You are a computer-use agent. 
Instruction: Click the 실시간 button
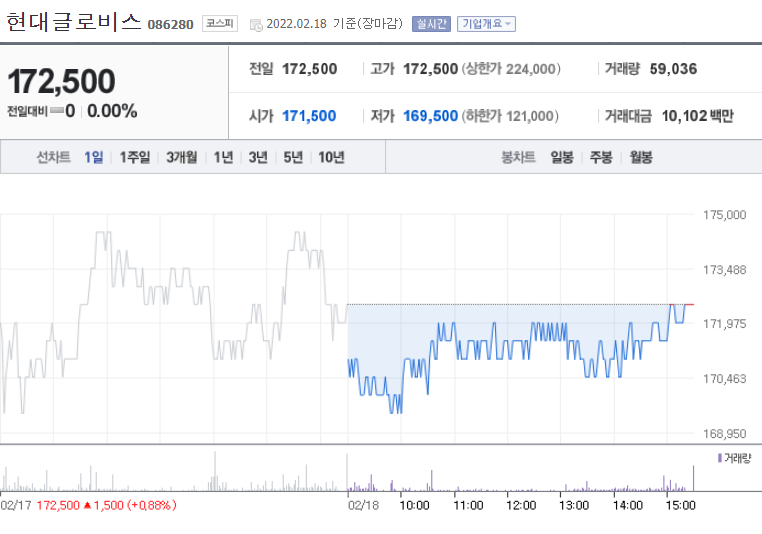tap(431, 24)
